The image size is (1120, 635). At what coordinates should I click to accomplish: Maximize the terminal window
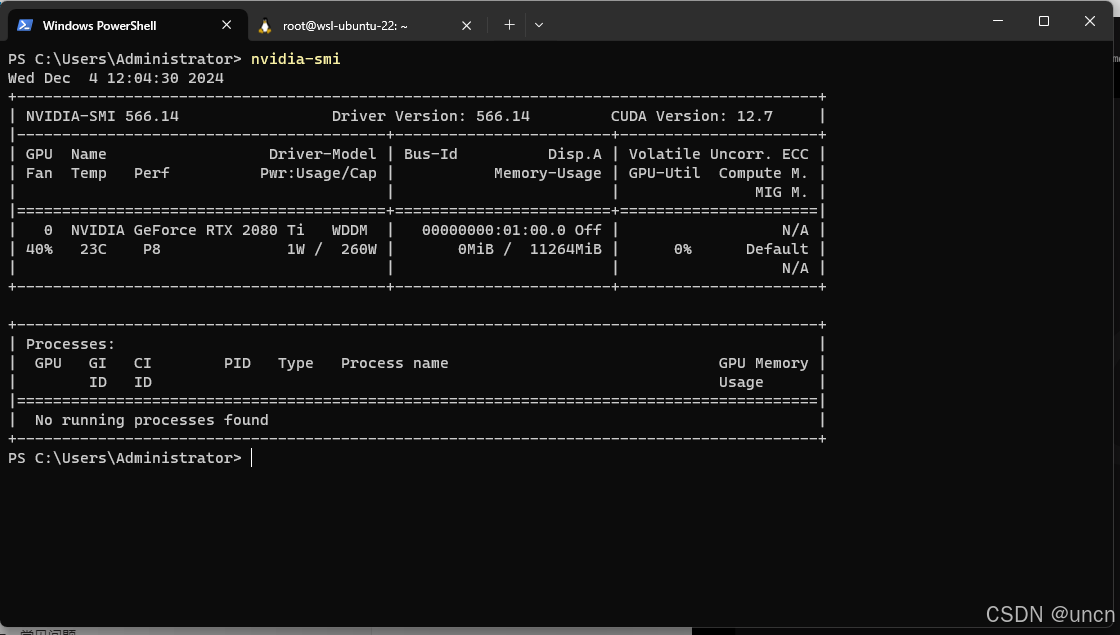[1044, 21]
